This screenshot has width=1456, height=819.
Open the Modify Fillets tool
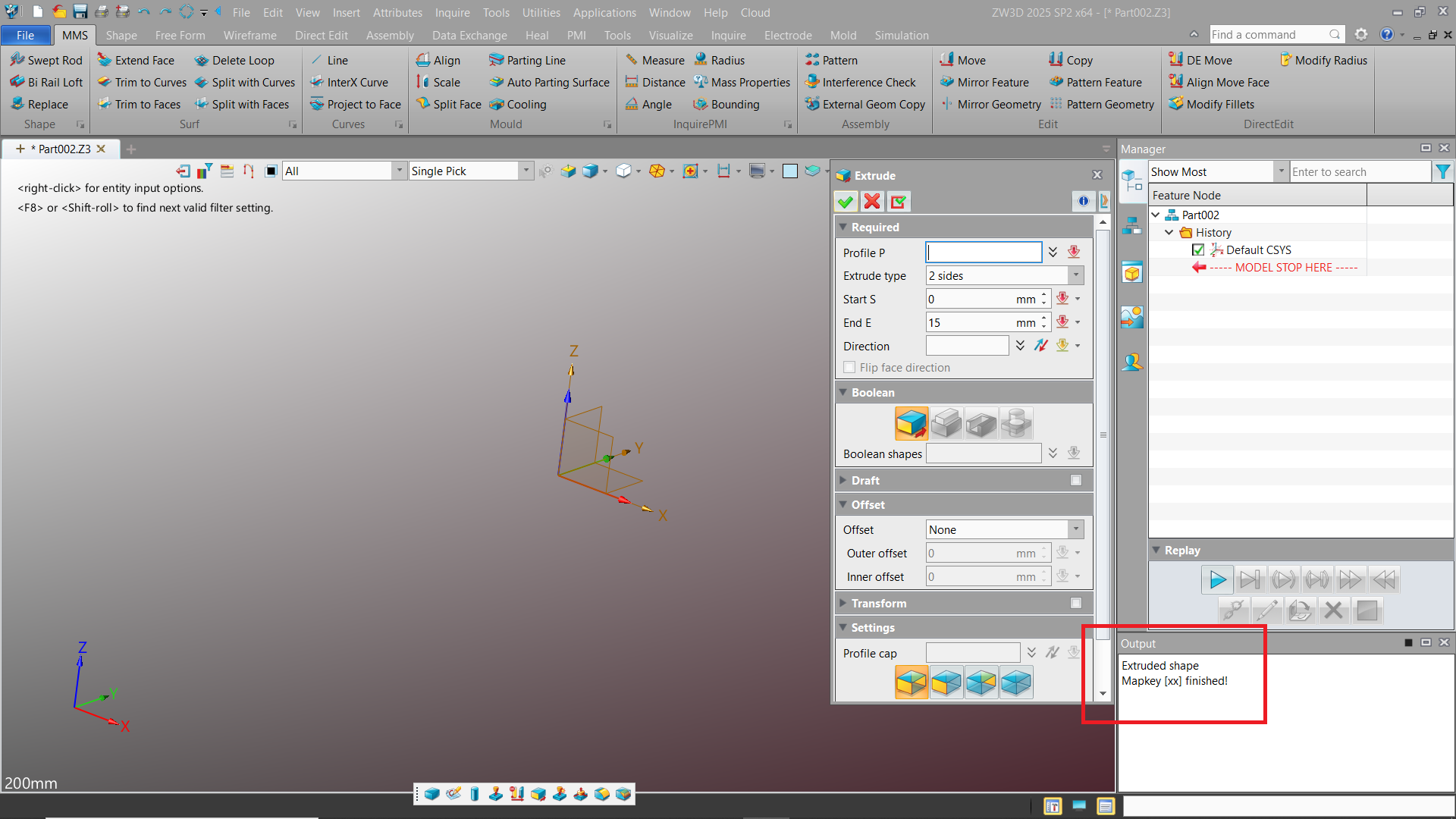pos(1211,104)
